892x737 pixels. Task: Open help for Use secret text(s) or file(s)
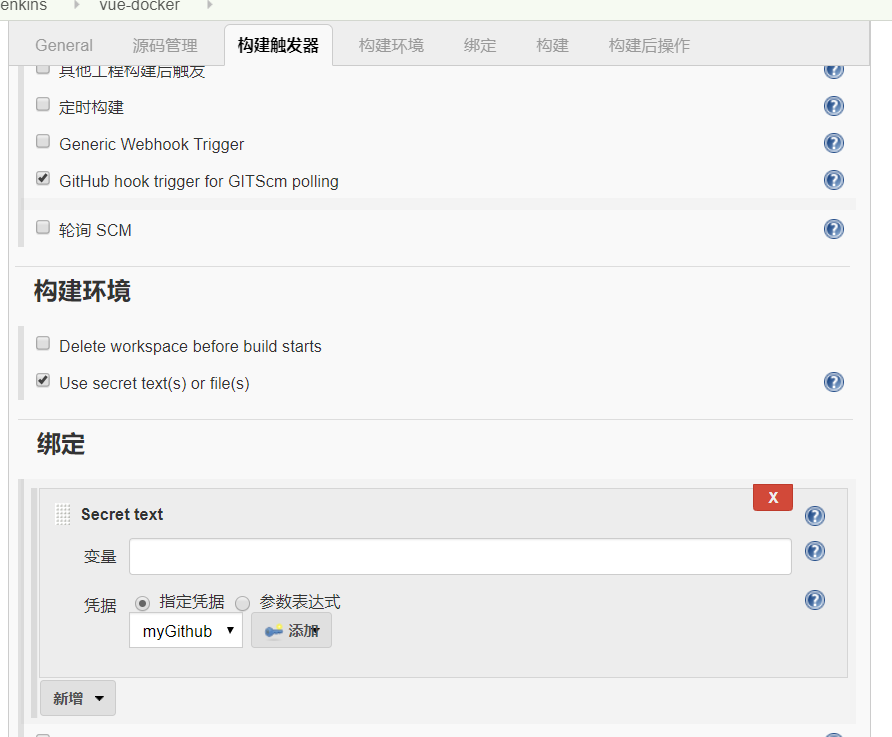pos(834,381)
